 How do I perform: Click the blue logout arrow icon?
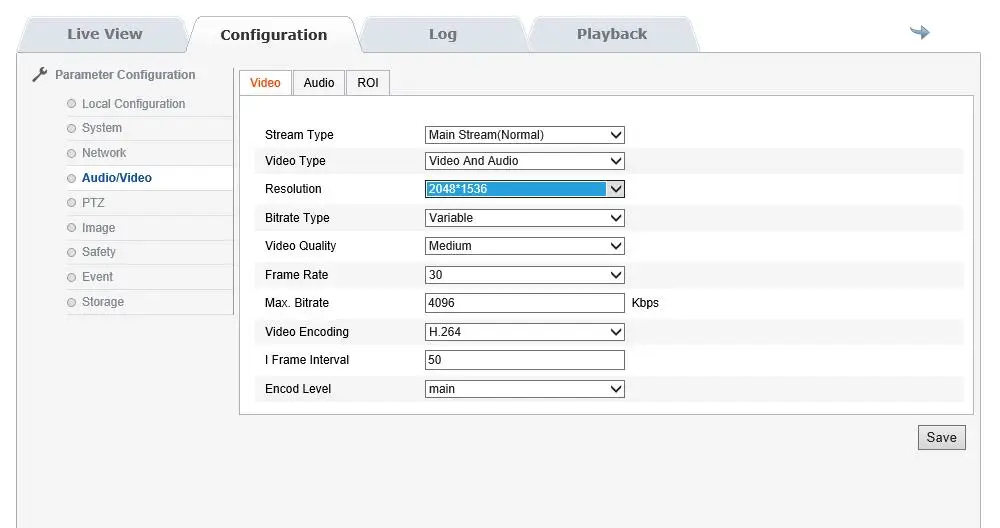pos(920,32)
